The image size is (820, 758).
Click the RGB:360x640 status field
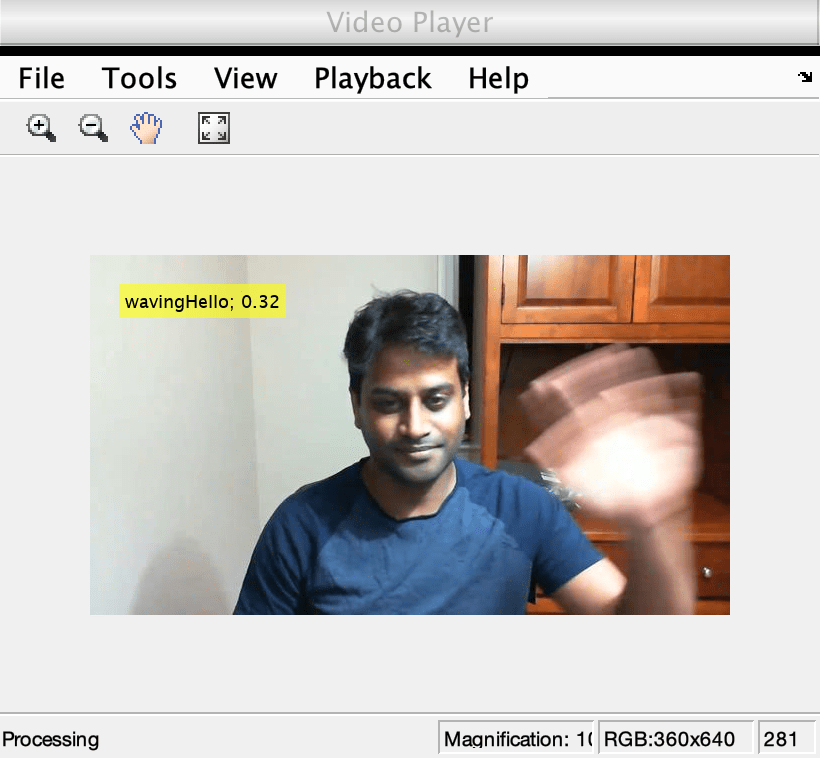point(676,738)
